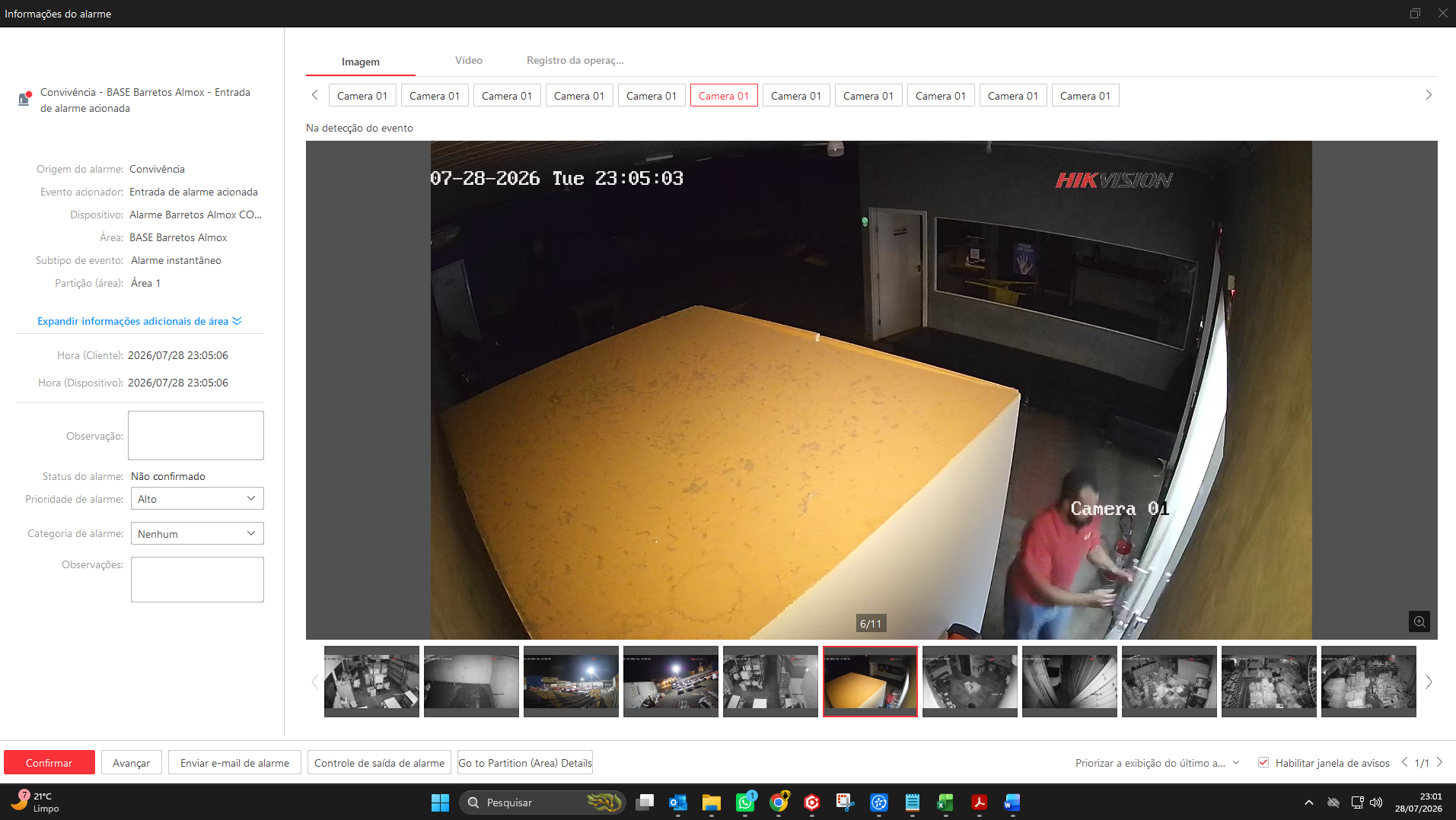
Task: Go to previous alarm page beside 1/1
Action: [1404, 762]
